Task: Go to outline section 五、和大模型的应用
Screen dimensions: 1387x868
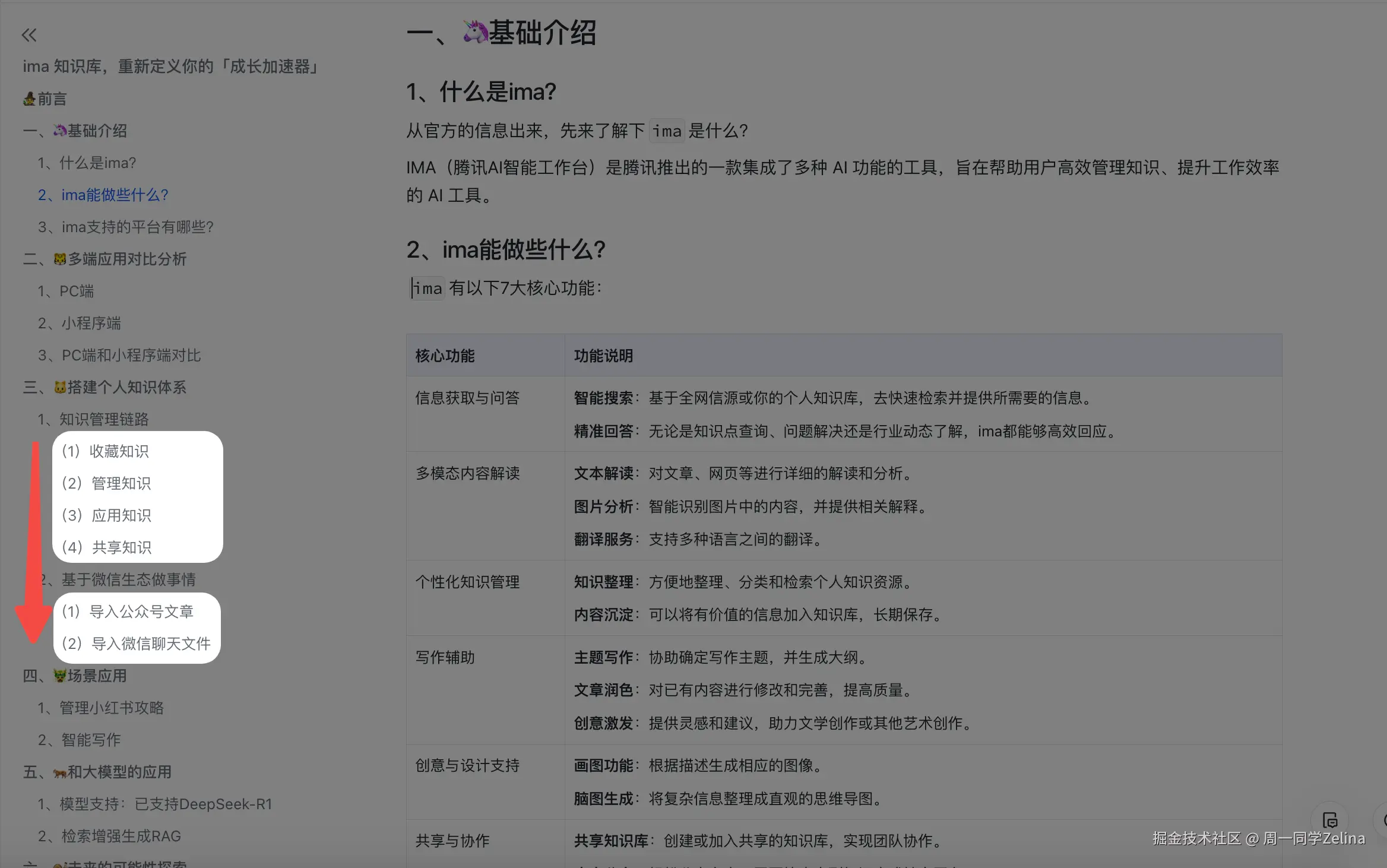Action: (x=97, y=772)
